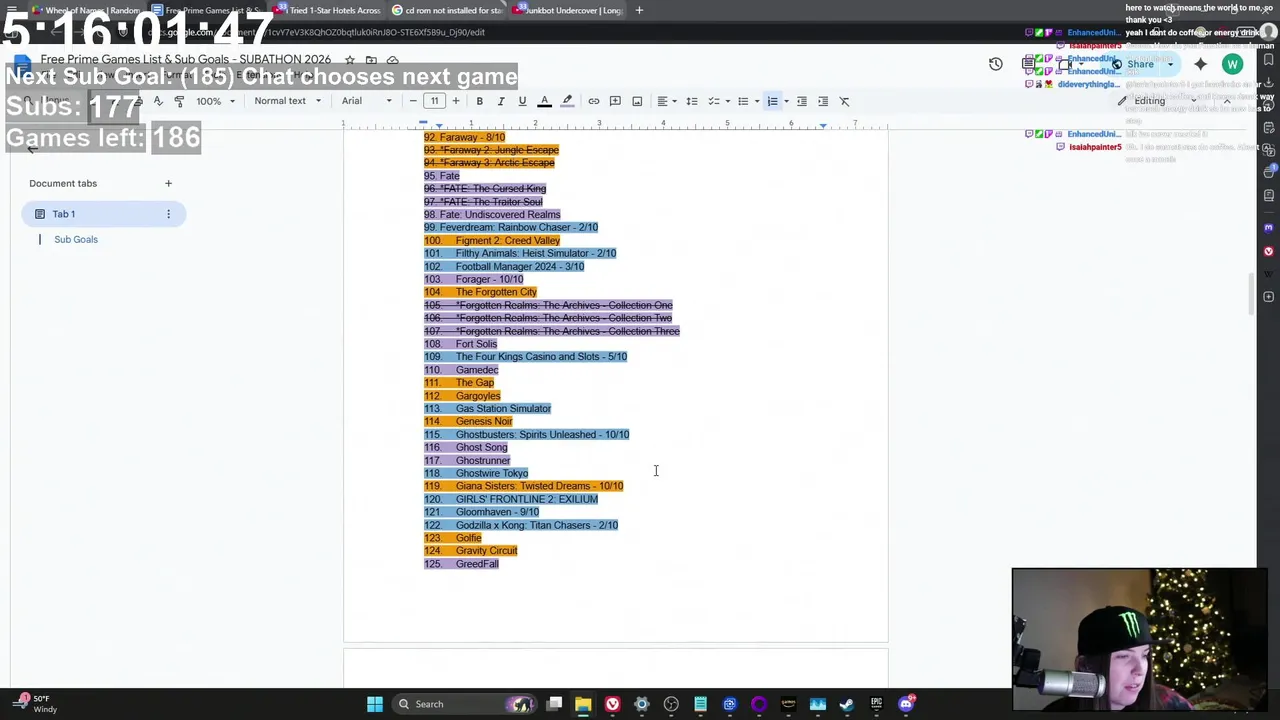
Task: Open File Explorer from taskbar
Action: point(583,704)
